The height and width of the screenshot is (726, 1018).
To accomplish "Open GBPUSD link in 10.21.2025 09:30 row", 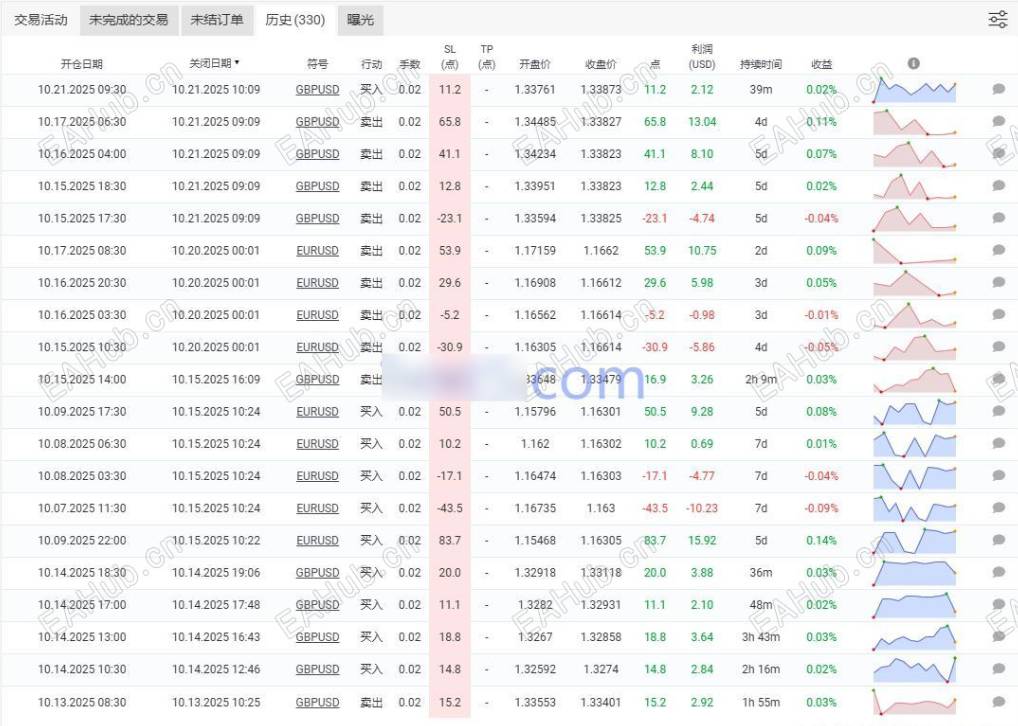I will (317, 90).
